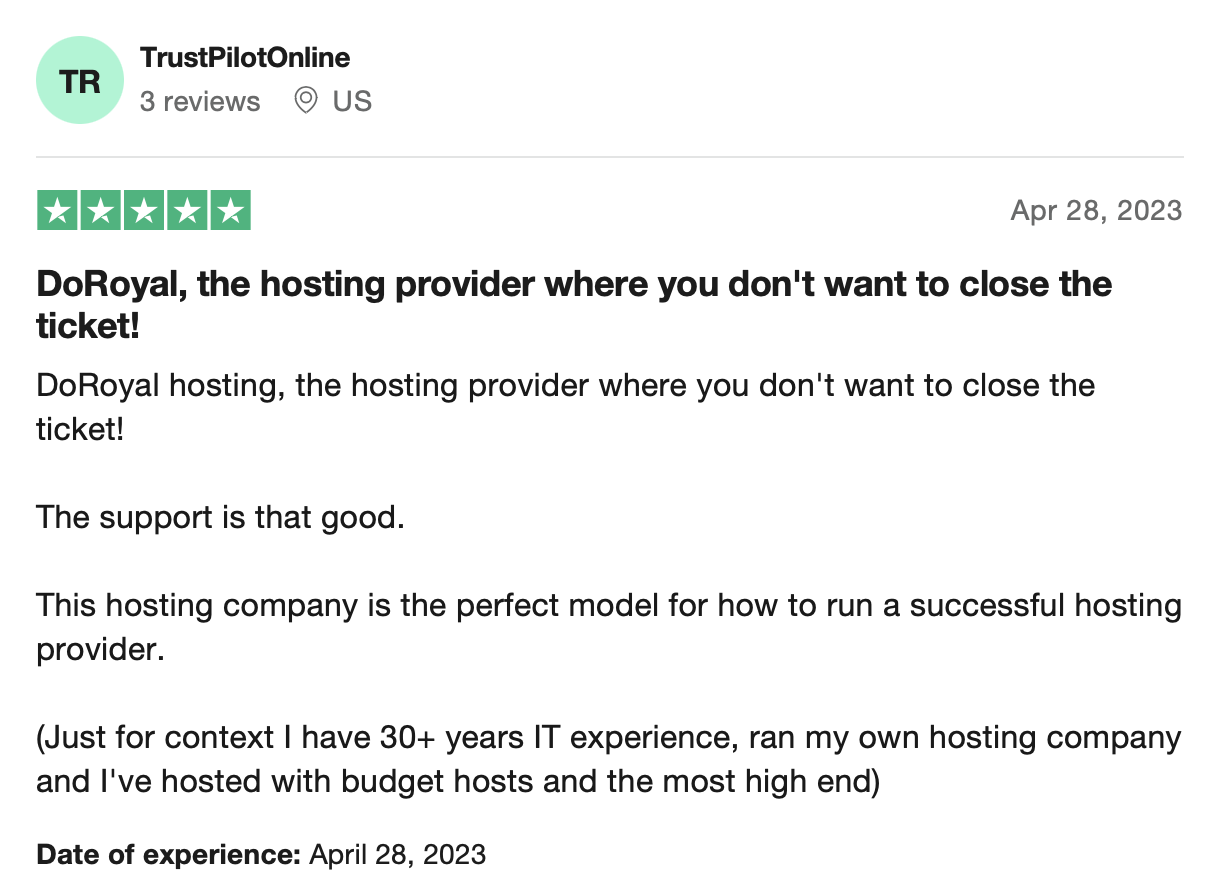Select the fifth green rating star

click(x=230, y=211)
